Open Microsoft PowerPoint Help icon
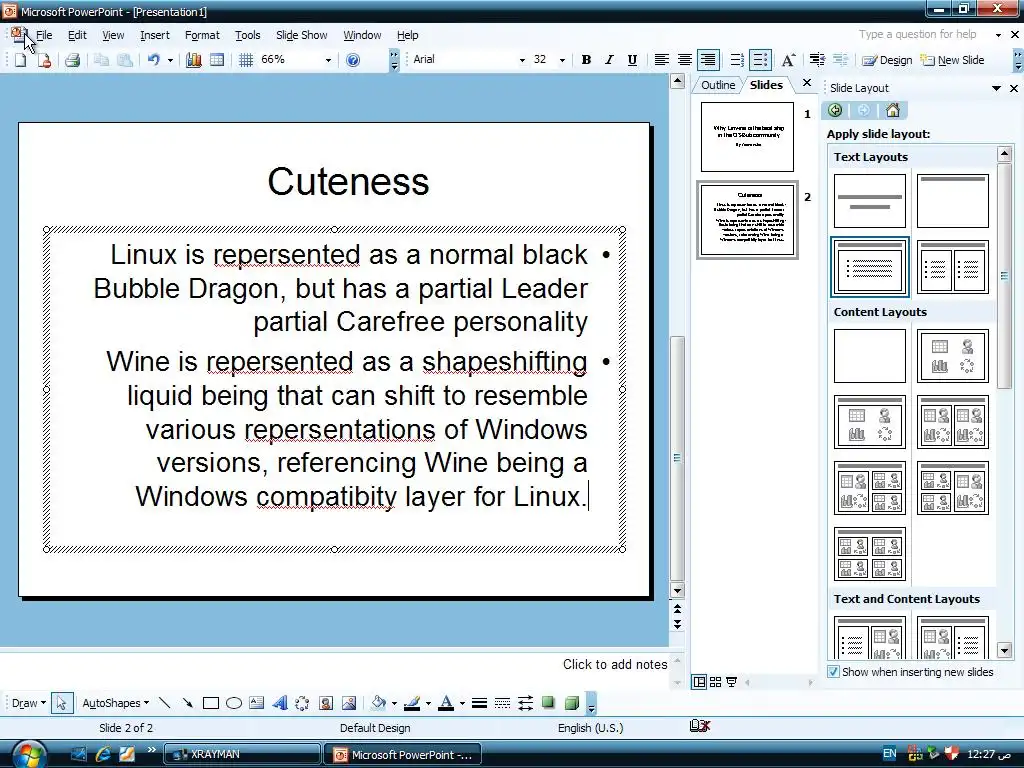This screenshot has height=768, width=1024. (353, 60)
